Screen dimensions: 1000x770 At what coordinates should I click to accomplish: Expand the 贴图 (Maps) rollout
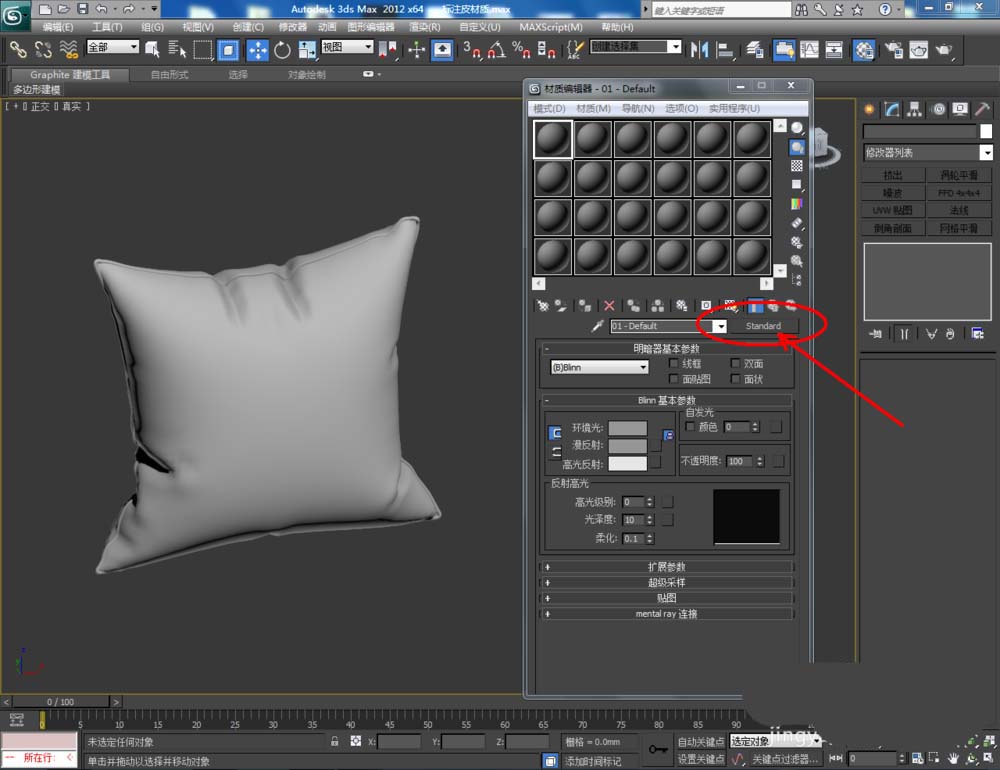[x=666, y=598]
